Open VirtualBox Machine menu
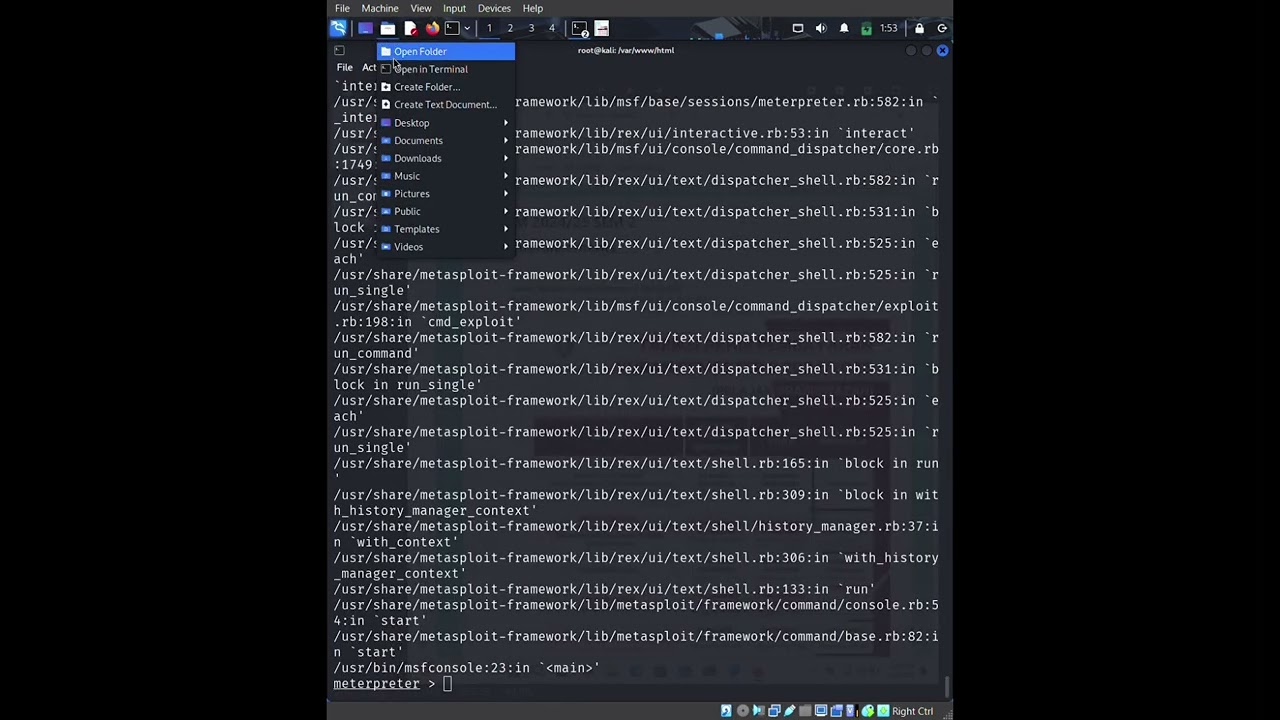This screenshot has height=720, width=1280. (x=380, y=8)
